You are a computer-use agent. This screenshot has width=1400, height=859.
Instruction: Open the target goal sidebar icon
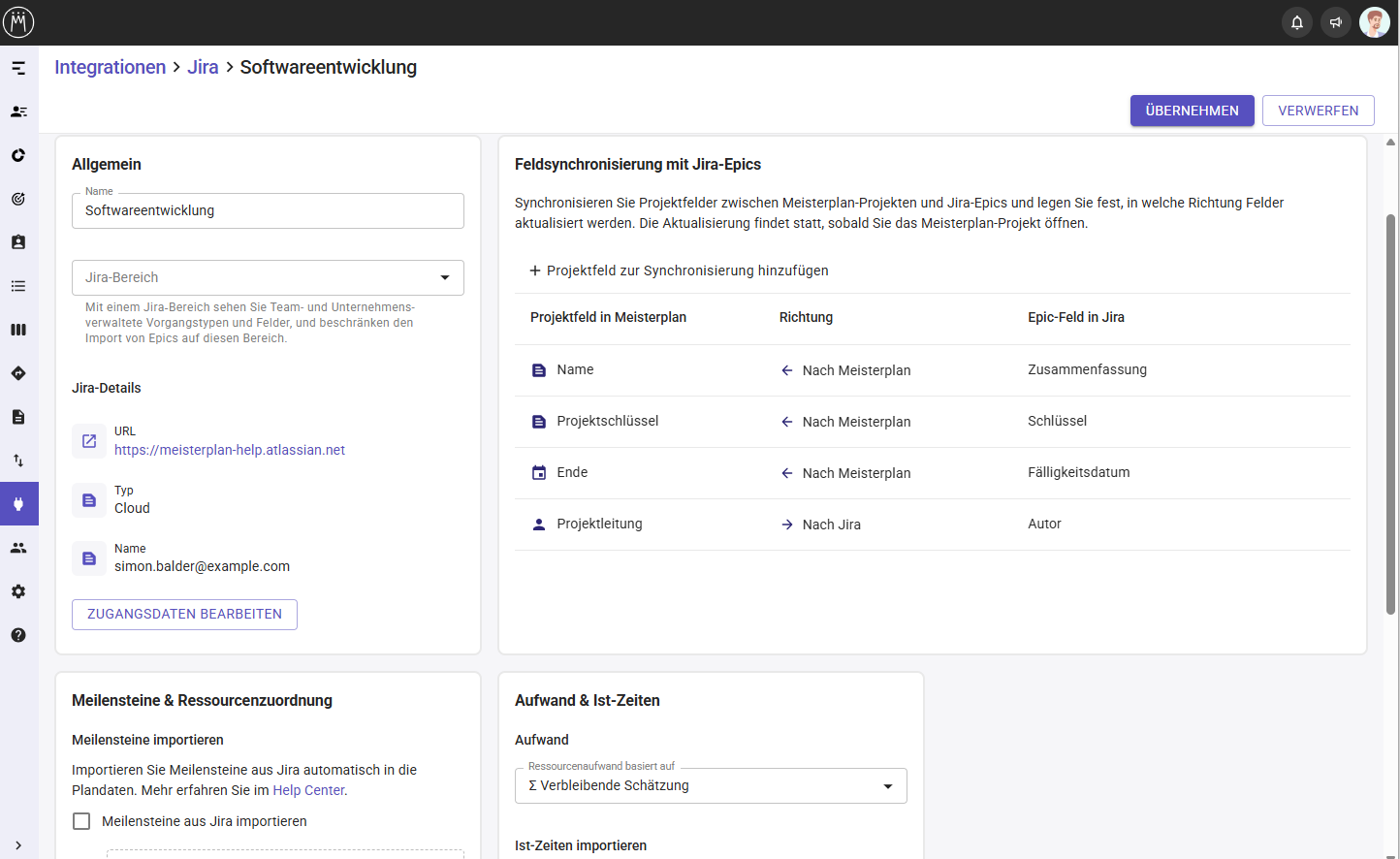pyautogui.click(x=18, y=199)
